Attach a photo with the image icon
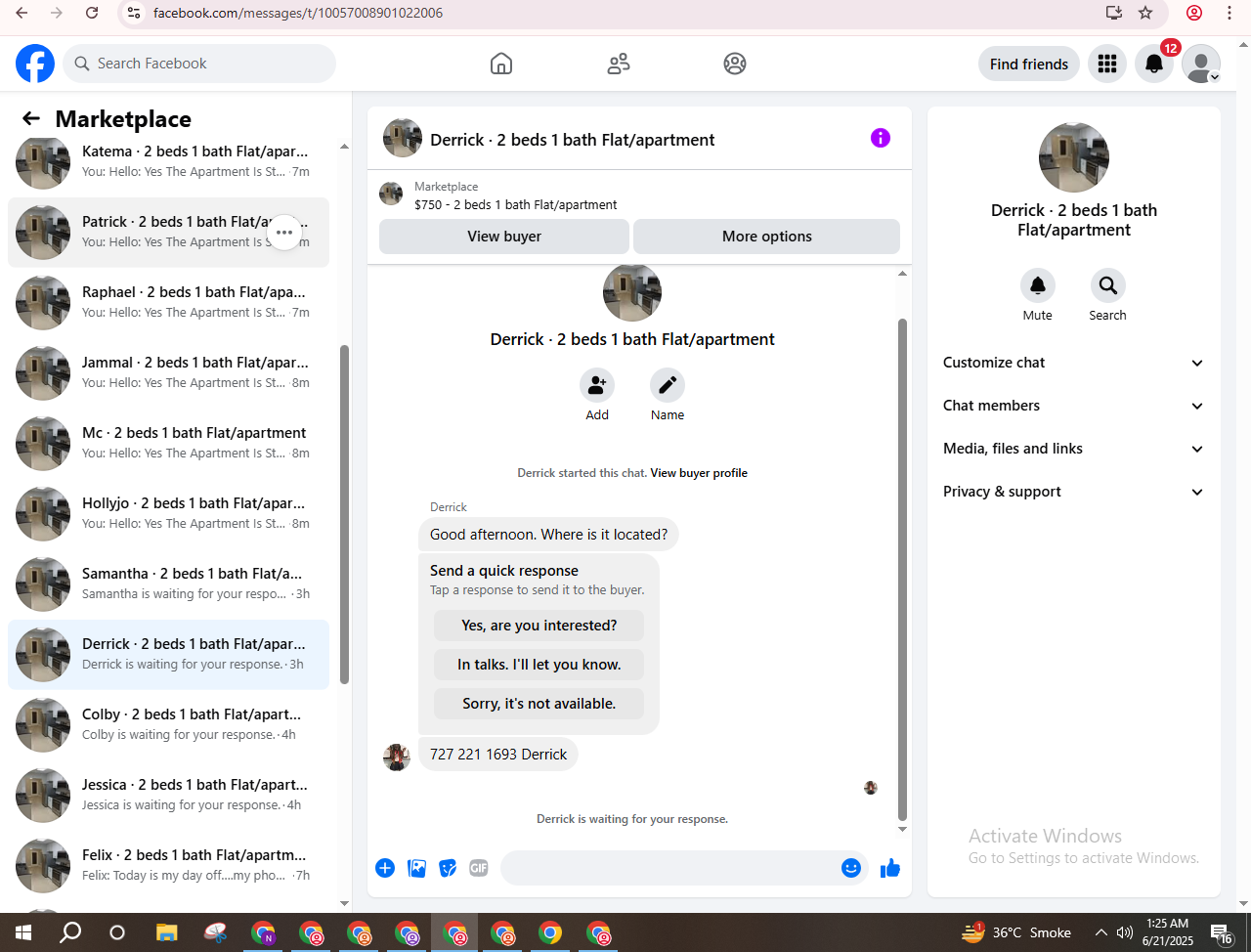Image resolution: width=1251 pixels, height=952 pixels. [417, 868]
